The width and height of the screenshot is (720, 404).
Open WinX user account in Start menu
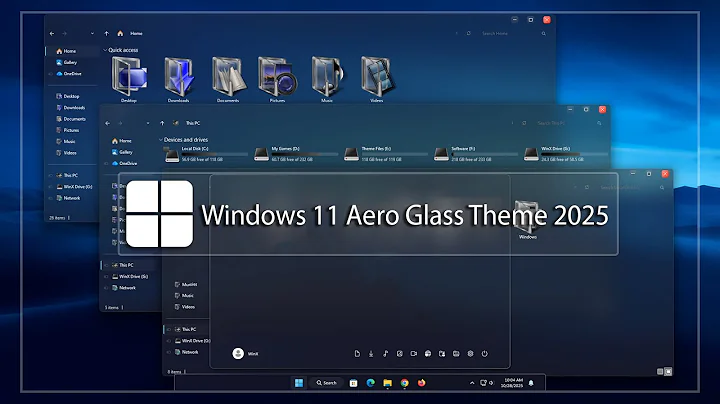tap(245, 354)
